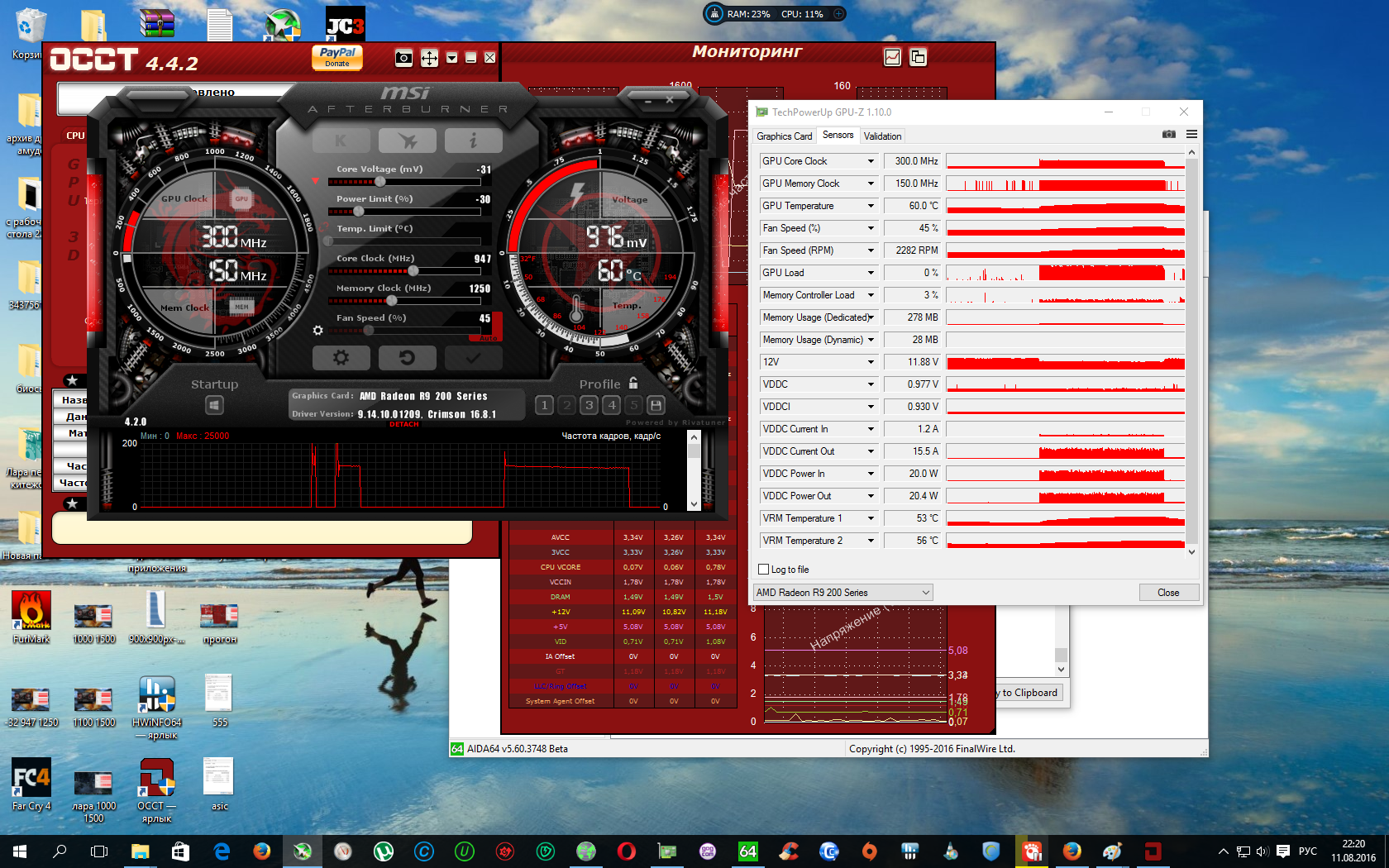Open HWiNFO64 desktop shortcut
The height and width of the screenshot is (868, 1389).
tap(157, 708)
